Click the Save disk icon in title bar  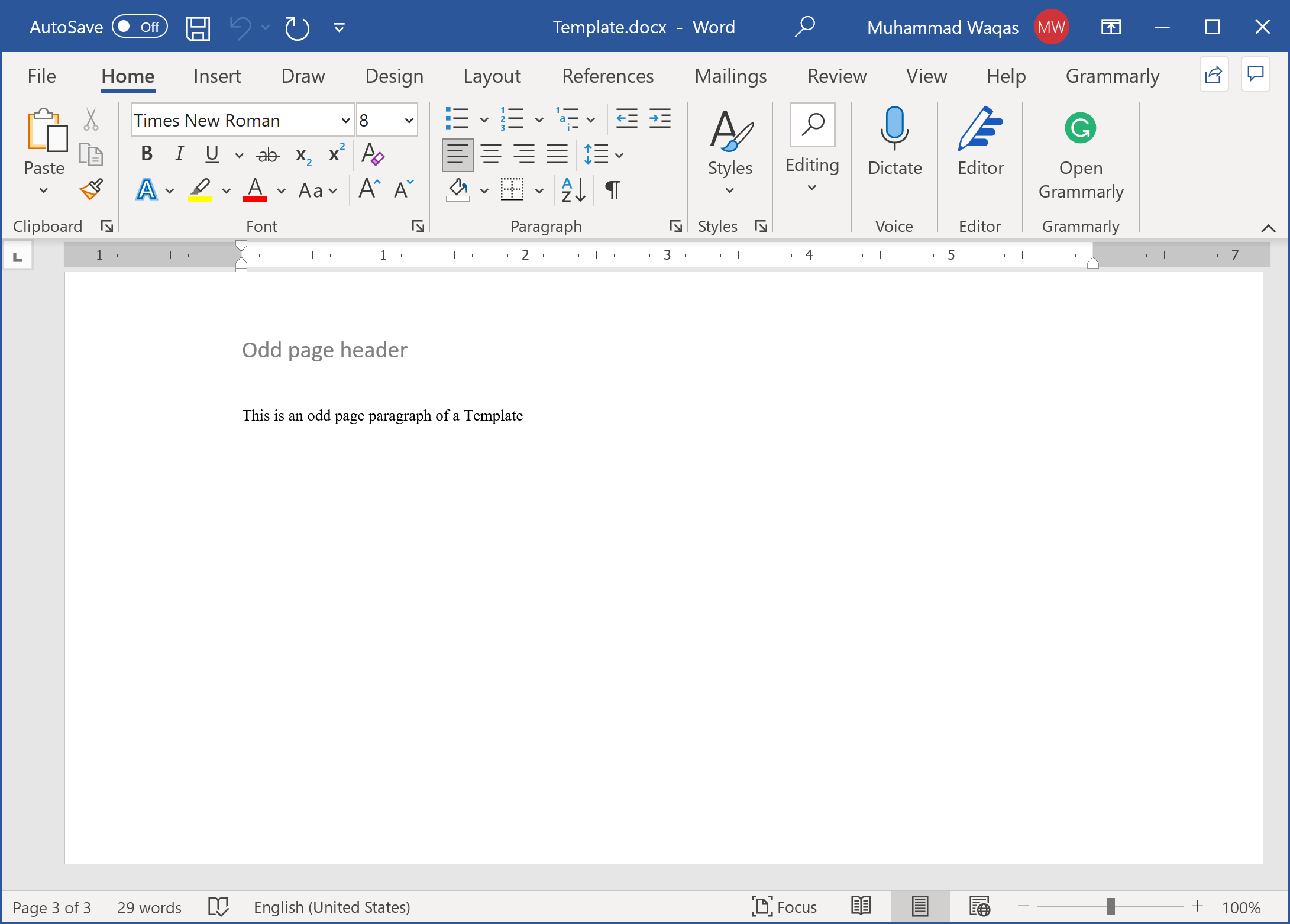click(x=198, y=28)
